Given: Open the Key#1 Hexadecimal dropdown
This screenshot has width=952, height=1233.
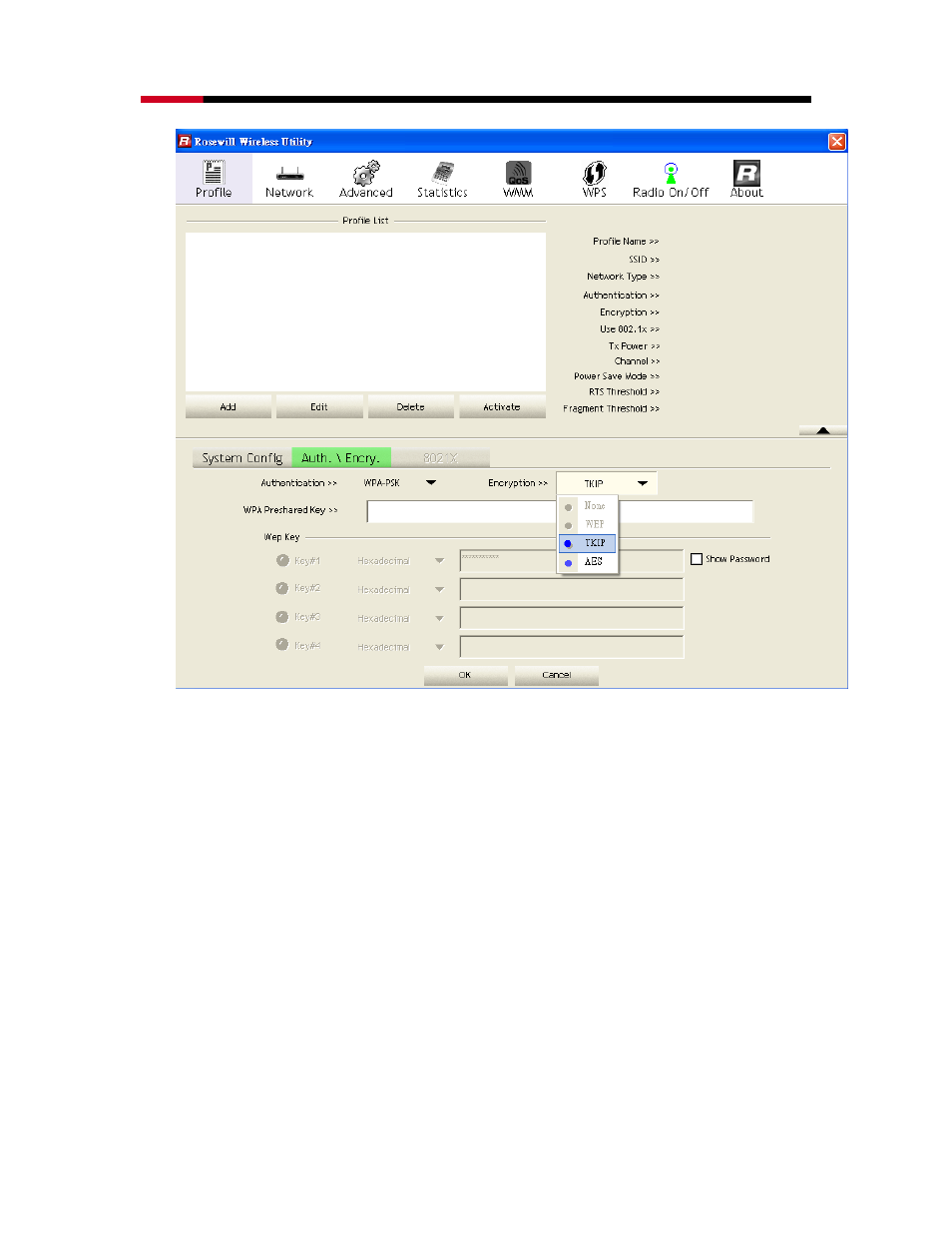Looking at the screenshot, I should coord(439,561).
